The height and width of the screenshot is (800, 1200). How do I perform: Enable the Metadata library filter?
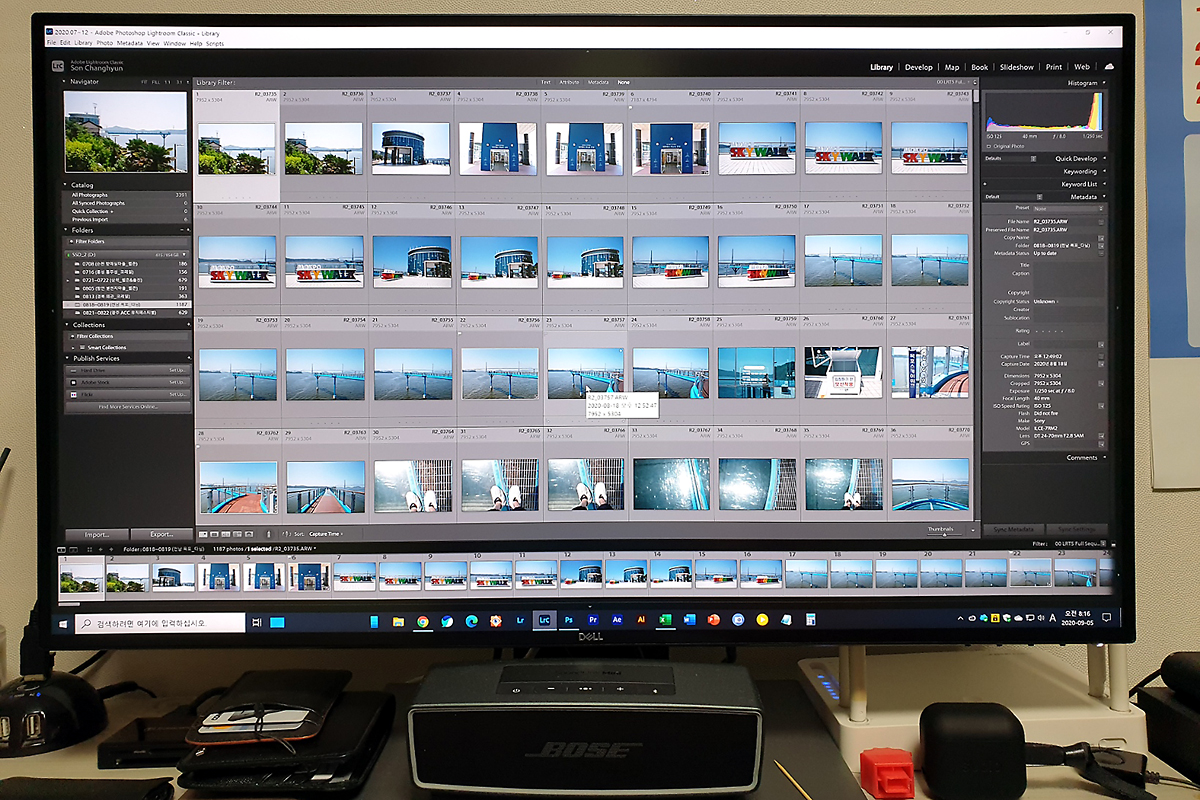click(x=598, y=82)
